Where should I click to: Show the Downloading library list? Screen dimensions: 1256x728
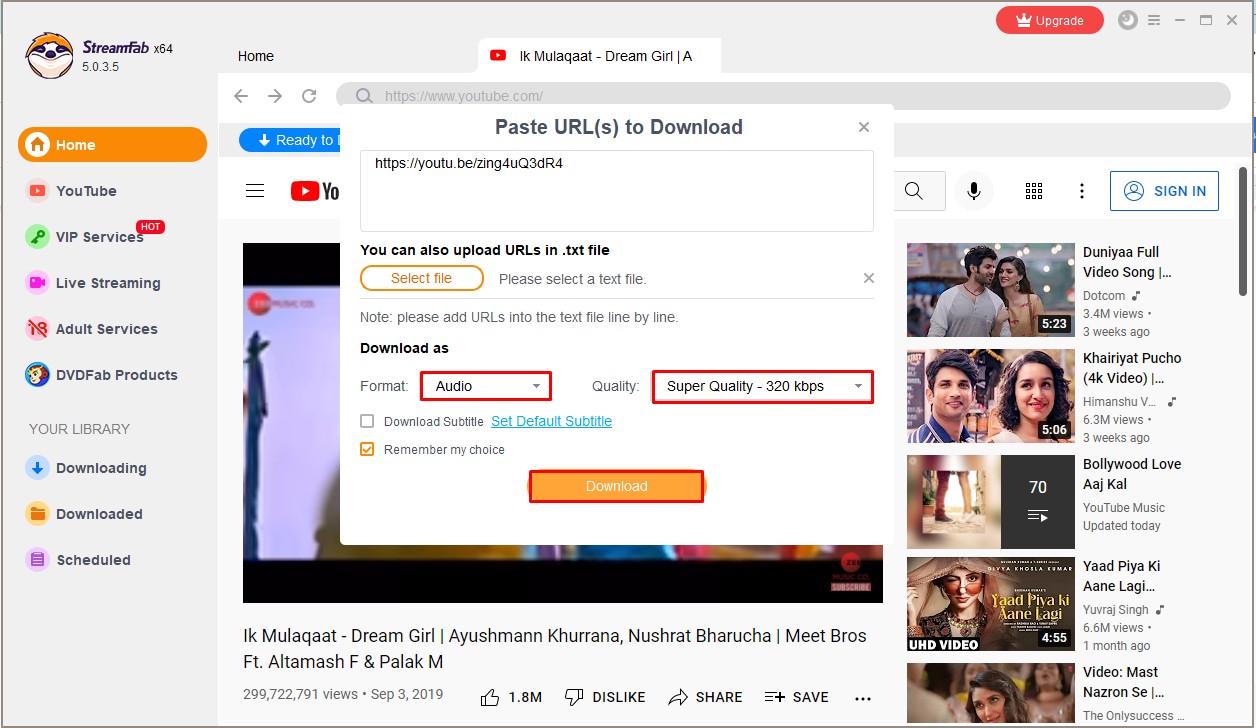coord(86,468)
